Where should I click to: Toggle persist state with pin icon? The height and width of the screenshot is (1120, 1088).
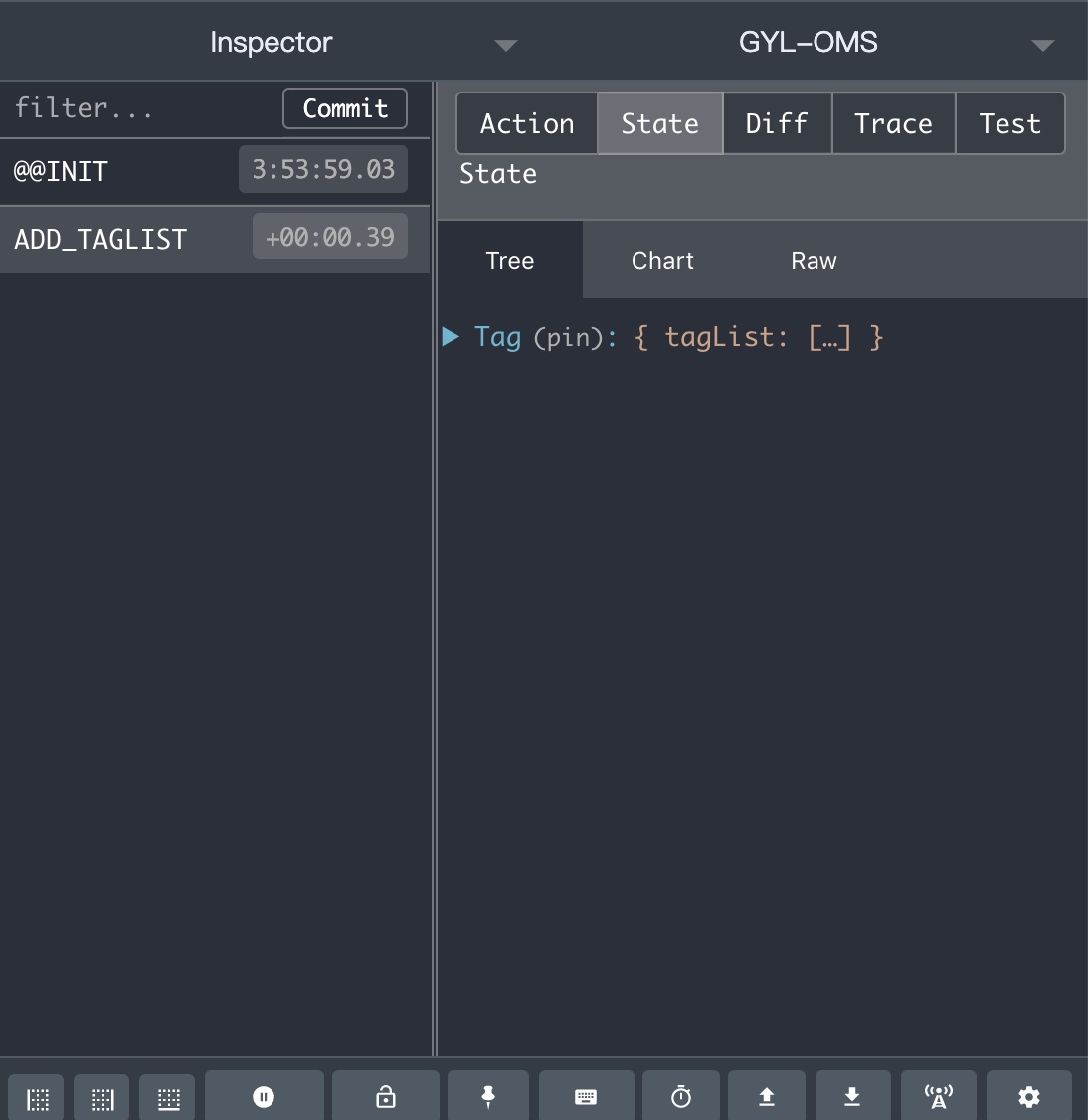pos(488,1096)
